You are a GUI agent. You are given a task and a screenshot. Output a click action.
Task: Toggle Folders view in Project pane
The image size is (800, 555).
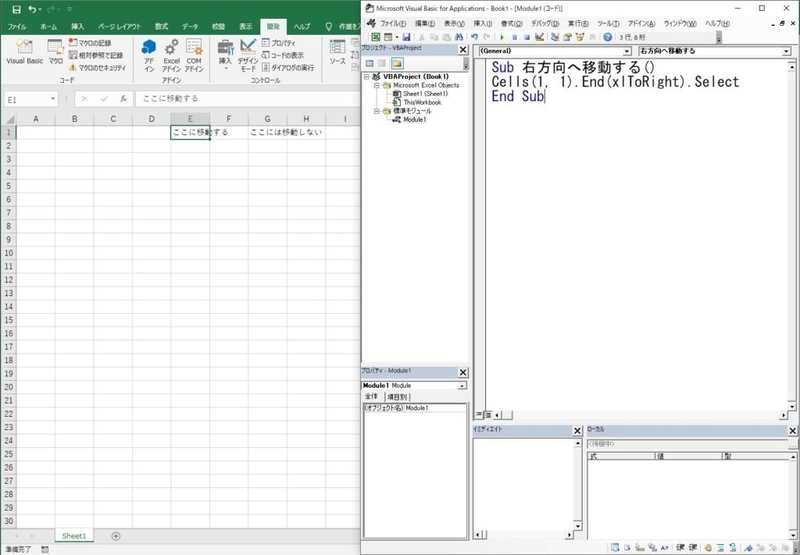[x=397, y=63]
